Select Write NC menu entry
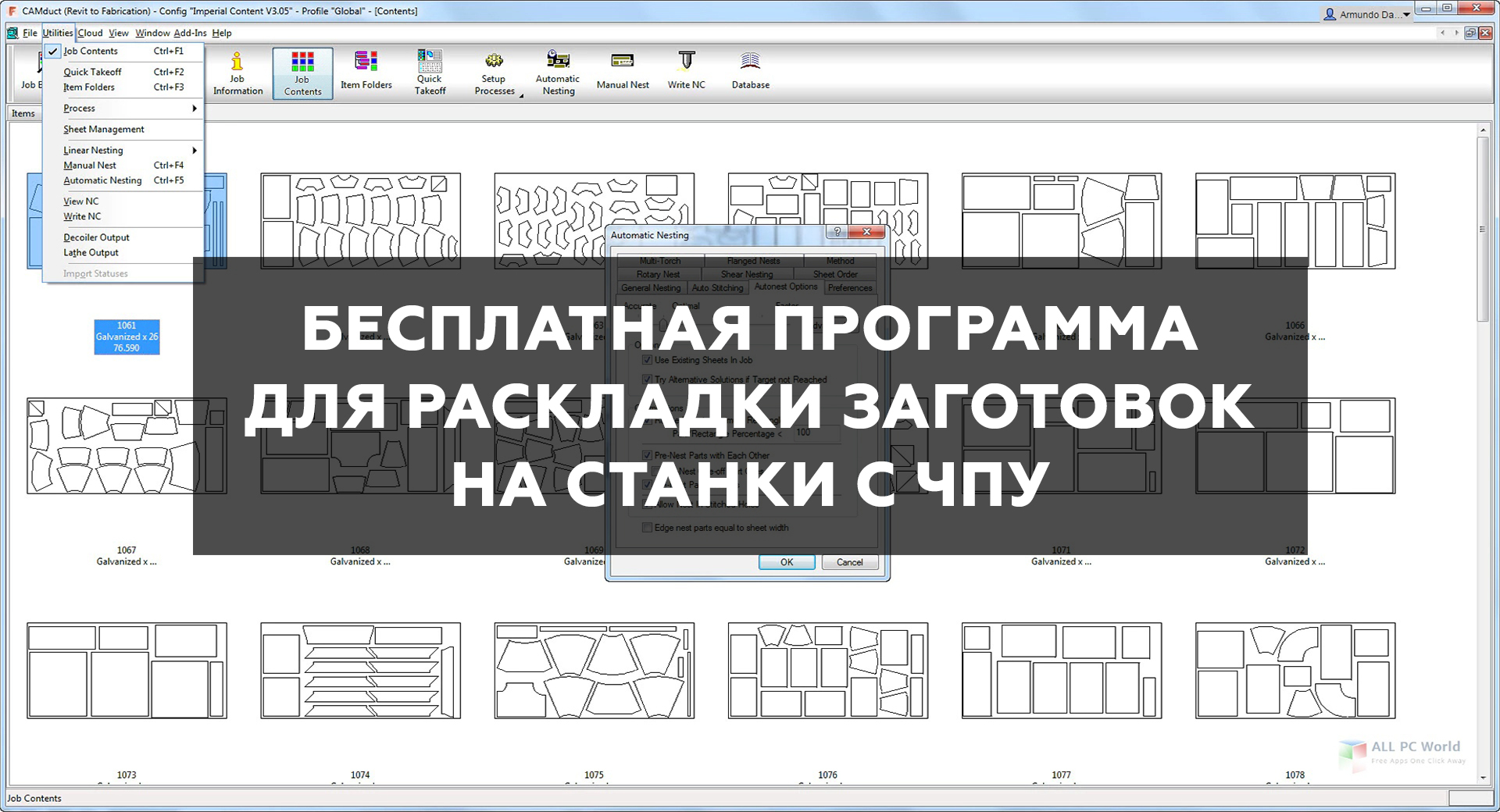 click(125, 216)
